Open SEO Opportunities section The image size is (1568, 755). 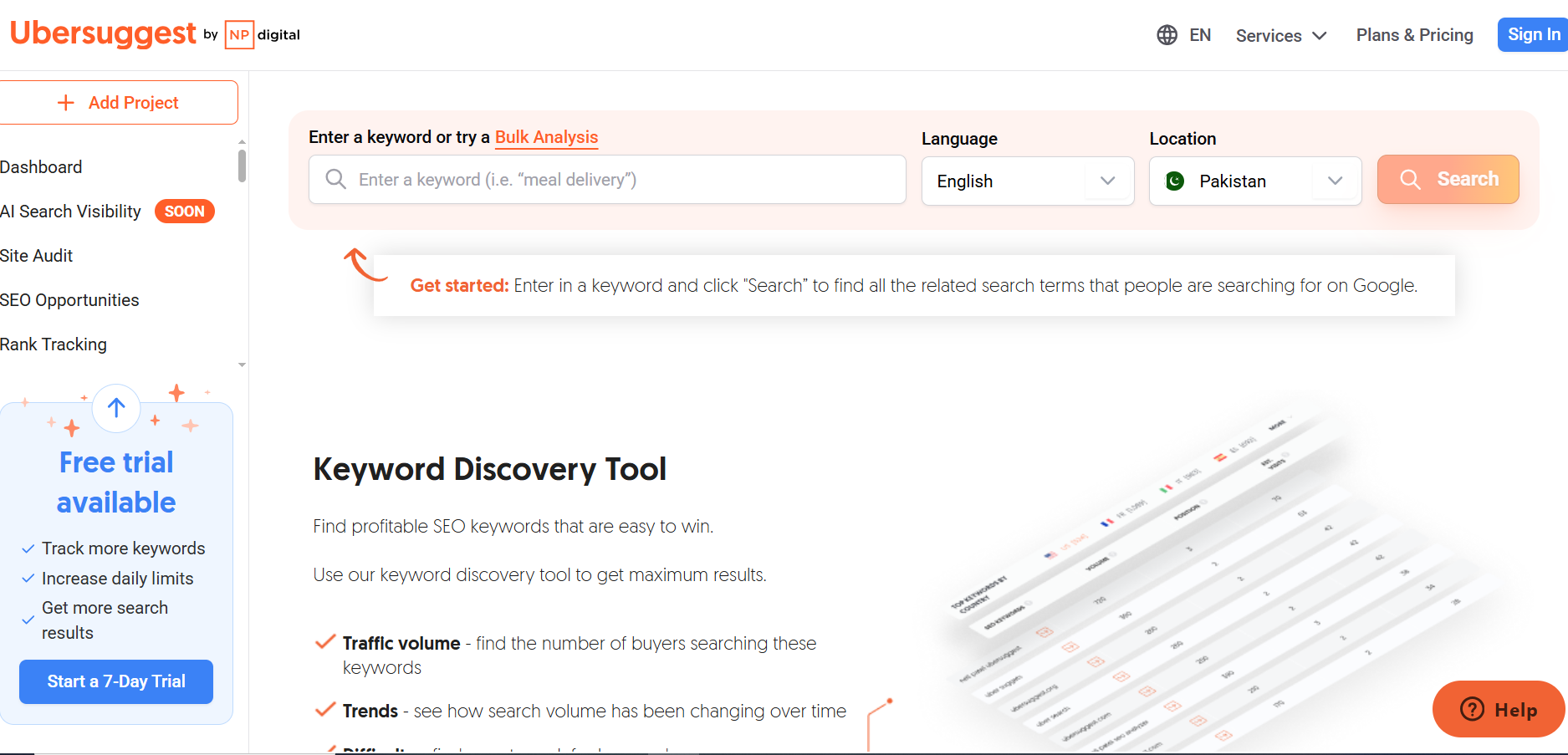(x=69, y=300)
